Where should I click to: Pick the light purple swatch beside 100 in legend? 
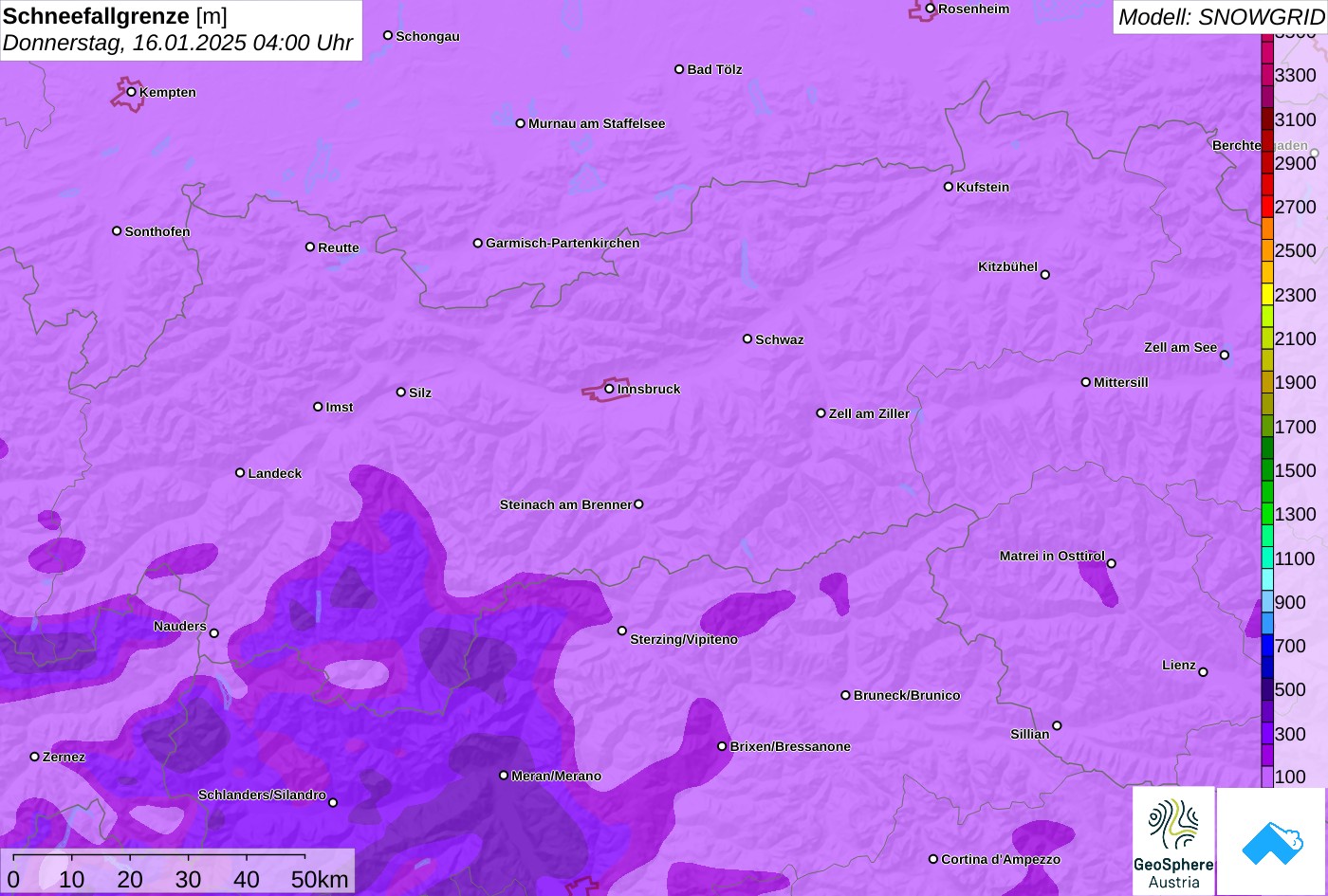coord(1267,777)
